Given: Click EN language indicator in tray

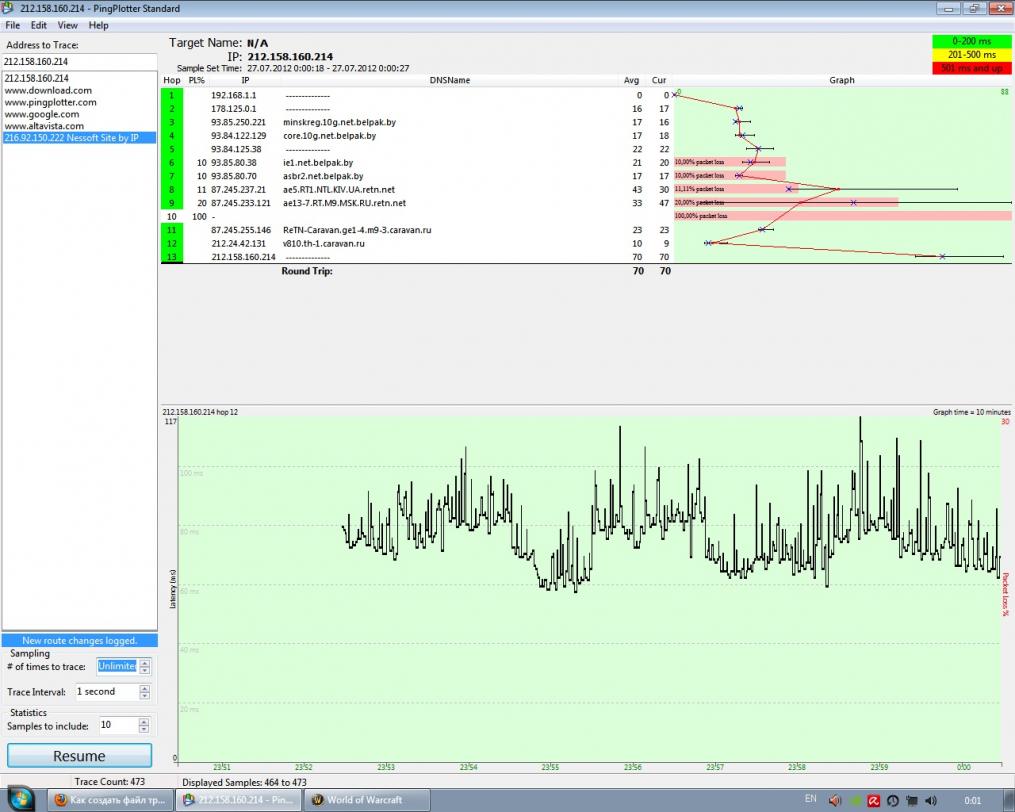Looking at the screenshot, I should 810,800.
